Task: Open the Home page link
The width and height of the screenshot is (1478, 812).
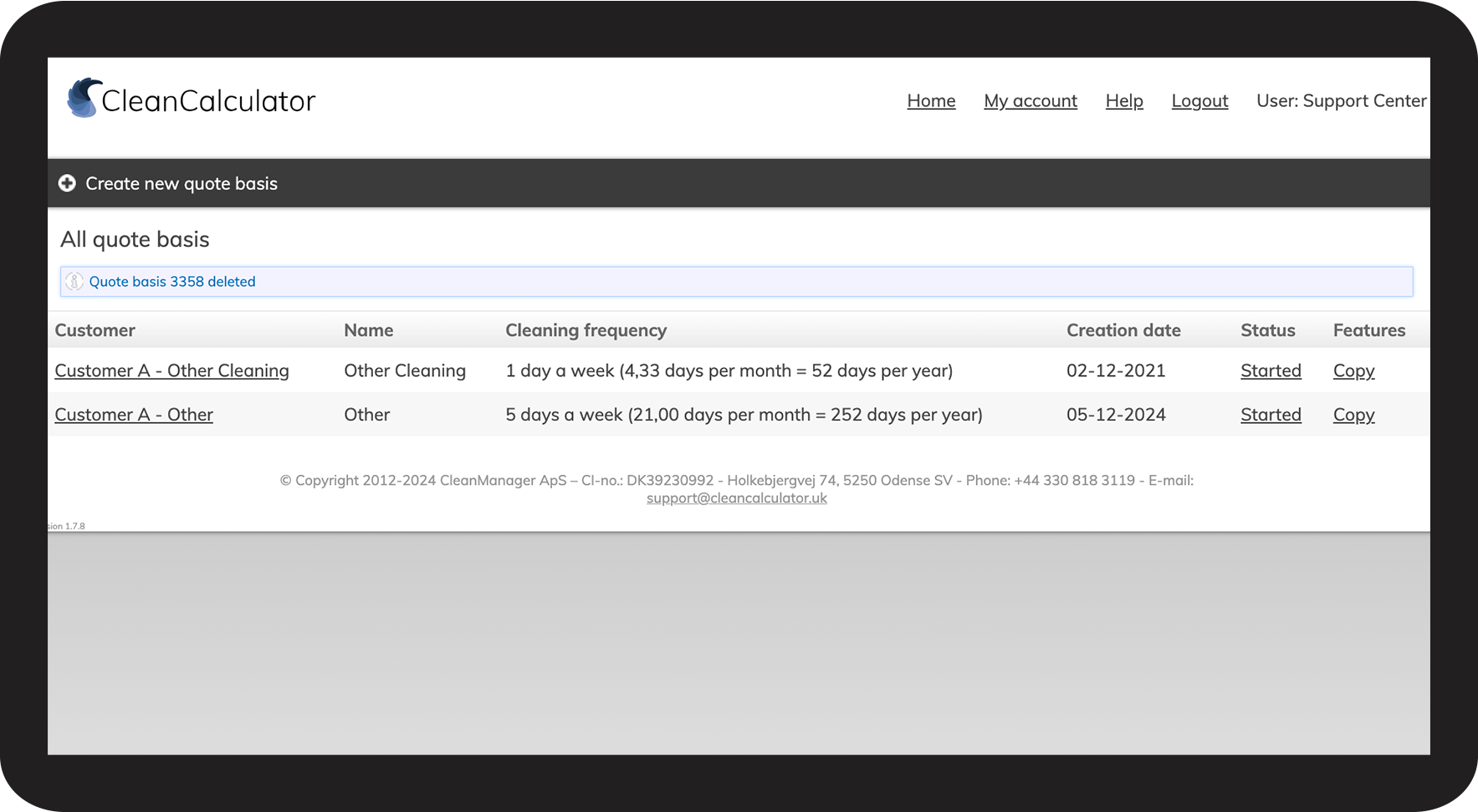Action: (x=931, y=101)
